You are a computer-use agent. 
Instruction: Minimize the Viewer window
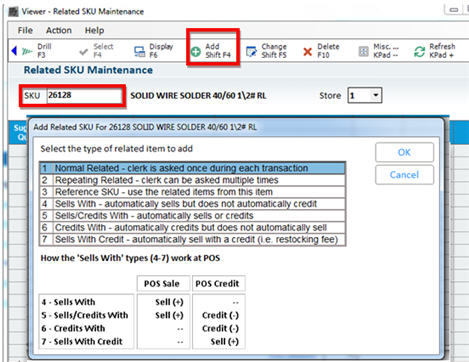pos(454,10)
